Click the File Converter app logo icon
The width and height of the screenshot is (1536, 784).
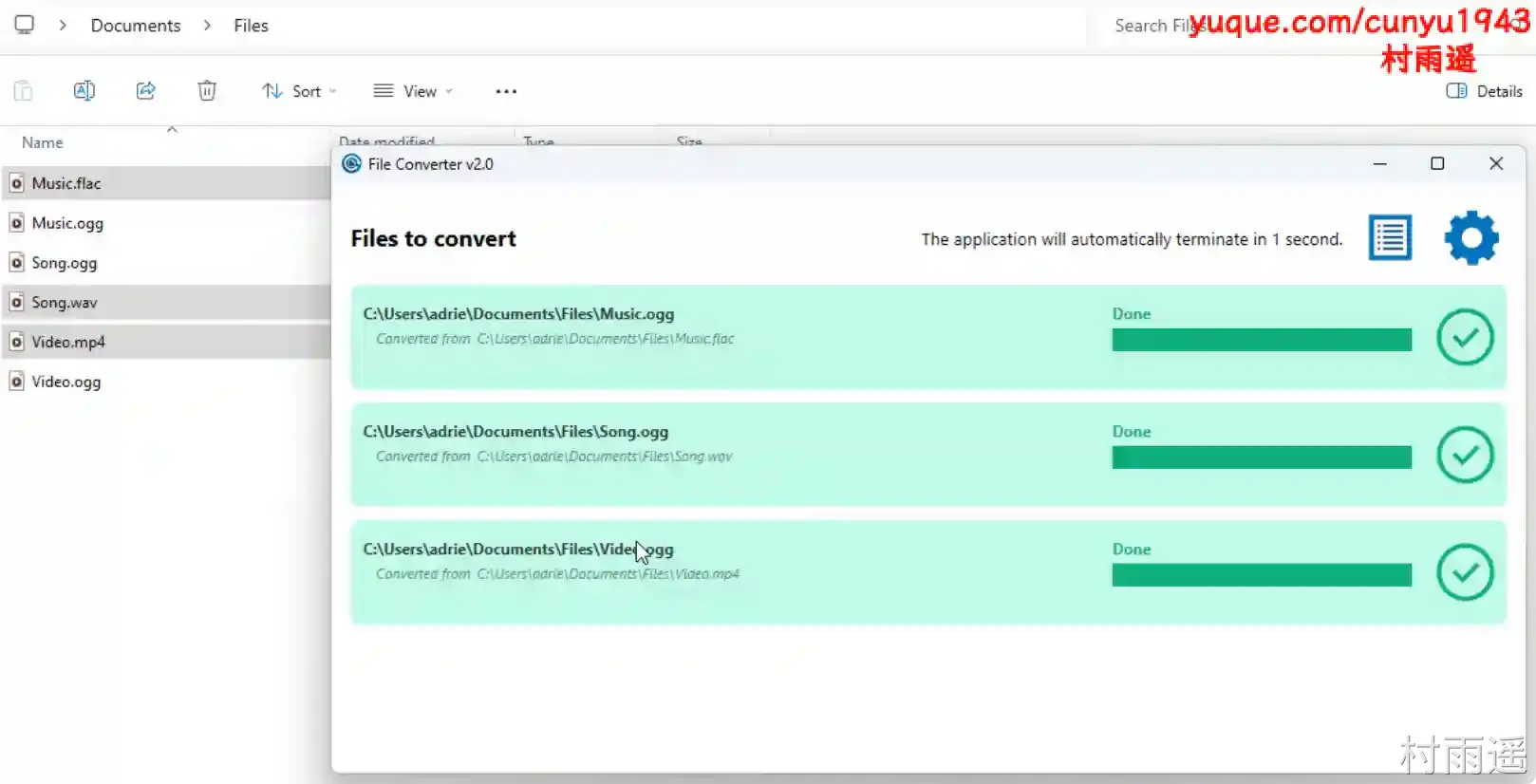click(351, 163)
